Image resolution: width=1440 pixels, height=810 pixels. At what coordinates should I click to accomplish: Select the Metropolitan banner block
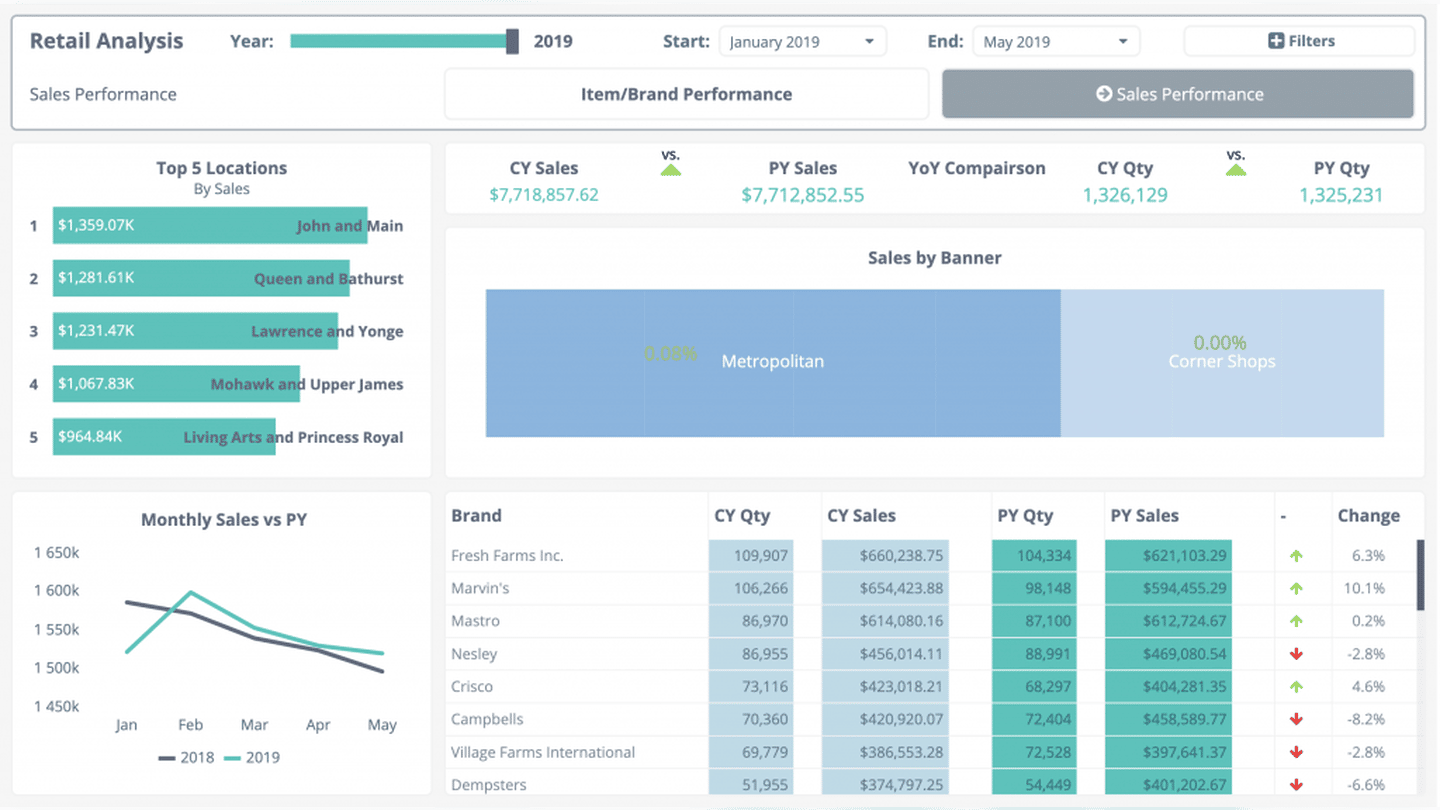(x=773, y=362)
